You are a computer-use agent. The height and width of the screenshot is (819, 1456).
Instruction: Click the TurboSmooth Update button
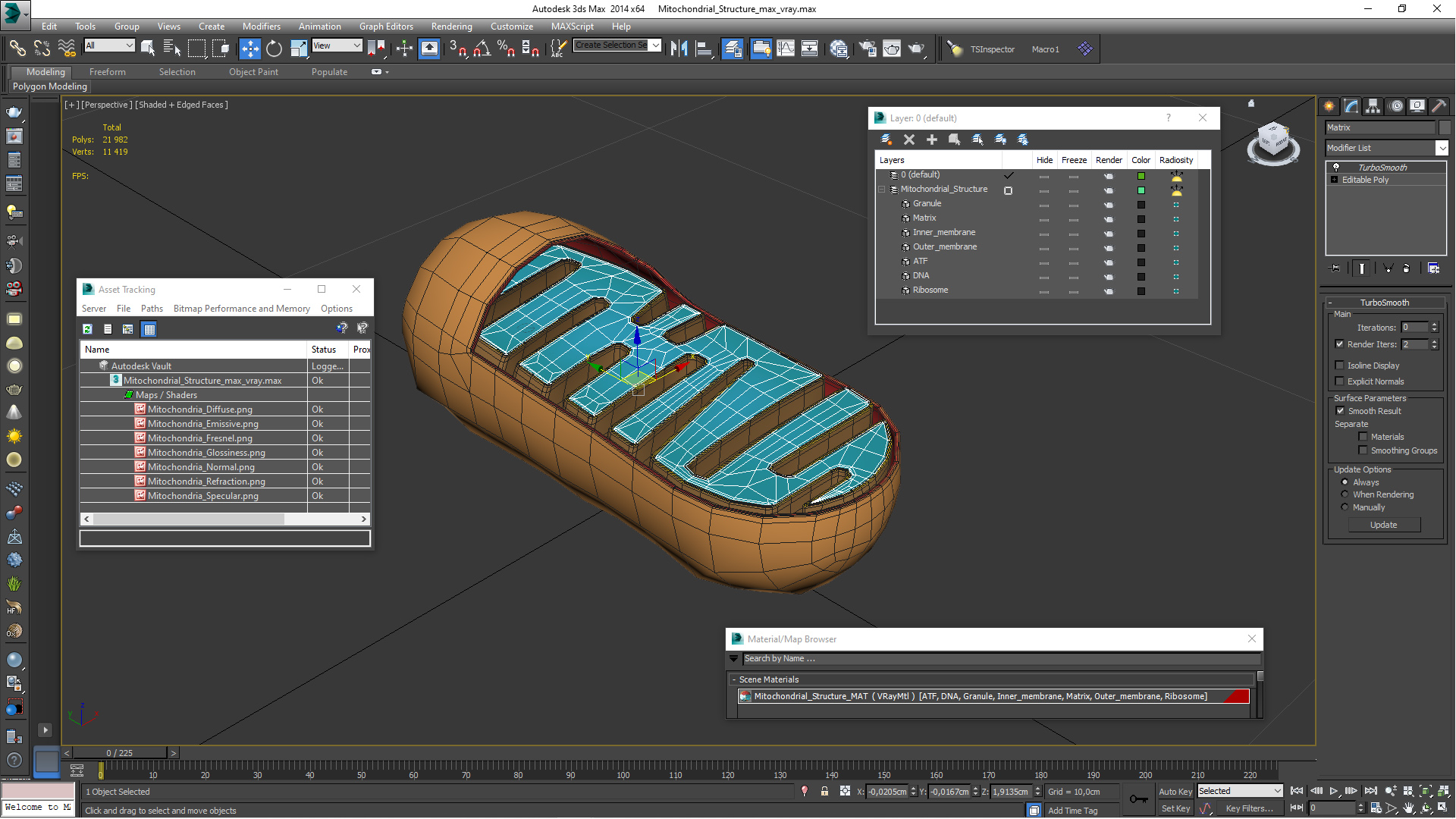click(x=1383, y=525)
